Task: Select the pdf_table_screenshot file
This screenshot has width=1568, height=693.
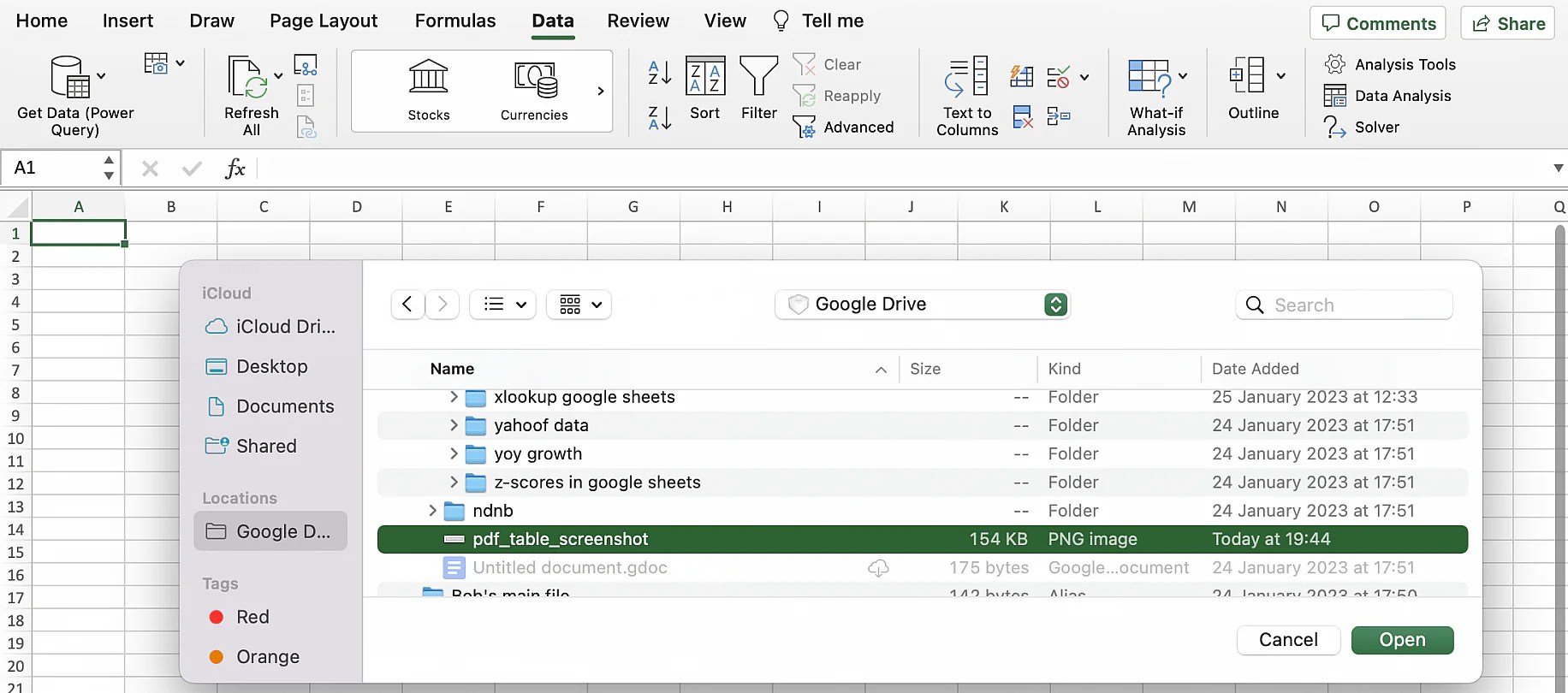Action: 922,539
